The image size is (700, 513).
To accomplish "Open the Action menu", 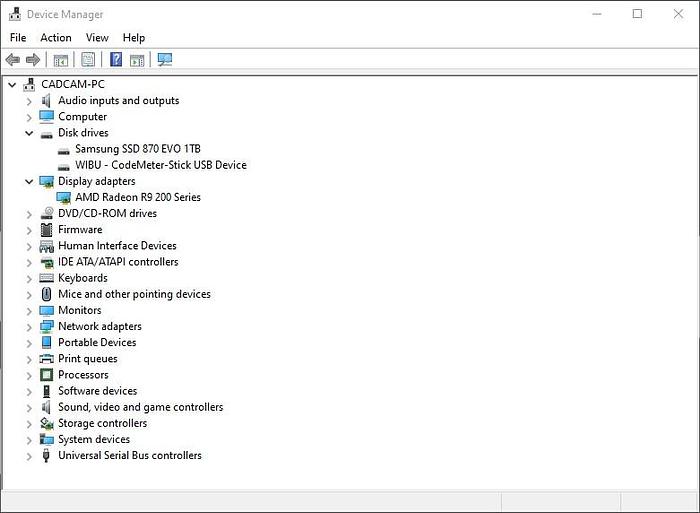I will pyautogui.click(x=56, y=38).
